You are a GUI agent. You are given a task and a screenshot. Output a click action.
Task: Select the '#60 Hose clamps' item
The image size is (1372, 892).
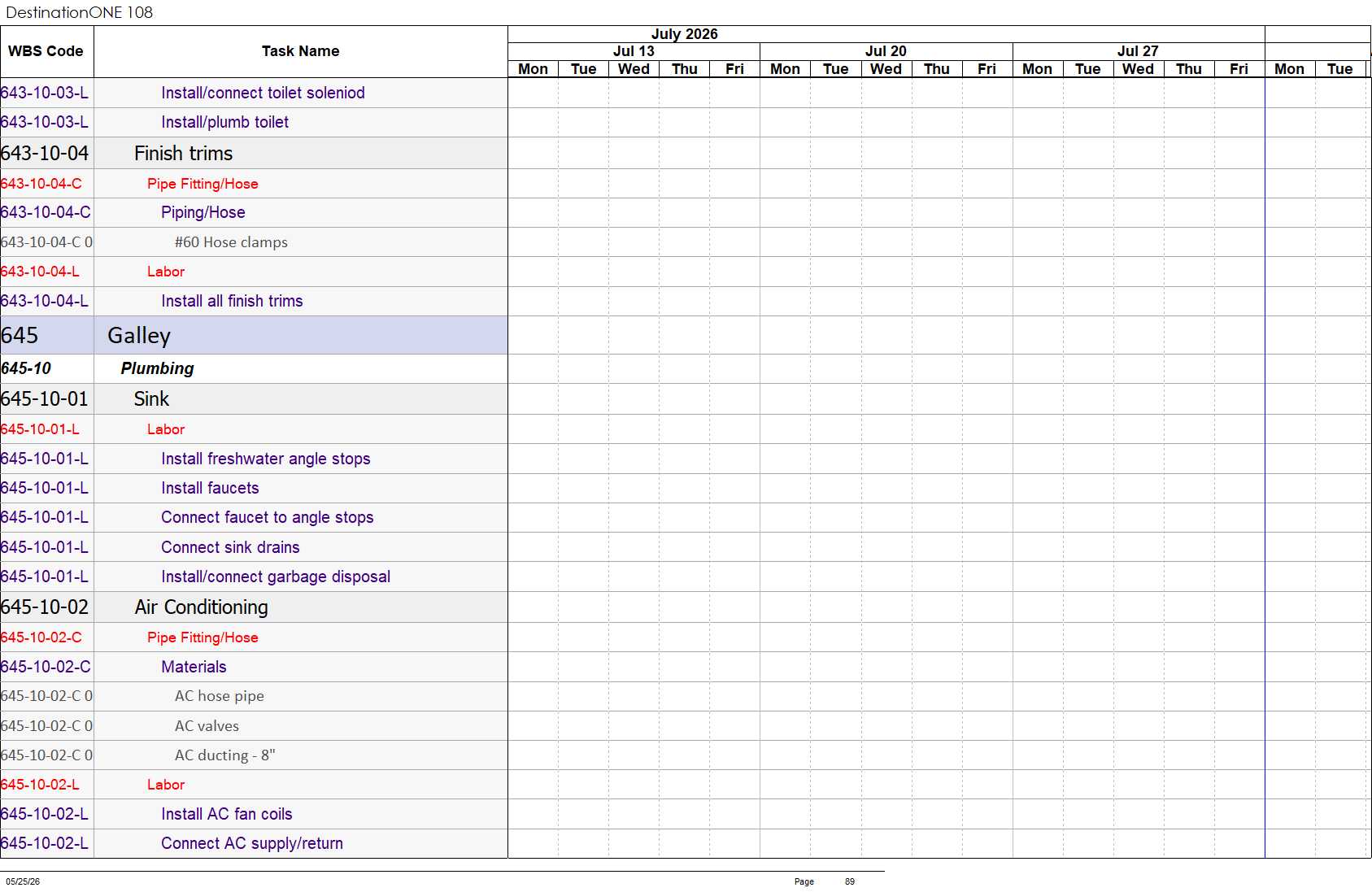231,242
